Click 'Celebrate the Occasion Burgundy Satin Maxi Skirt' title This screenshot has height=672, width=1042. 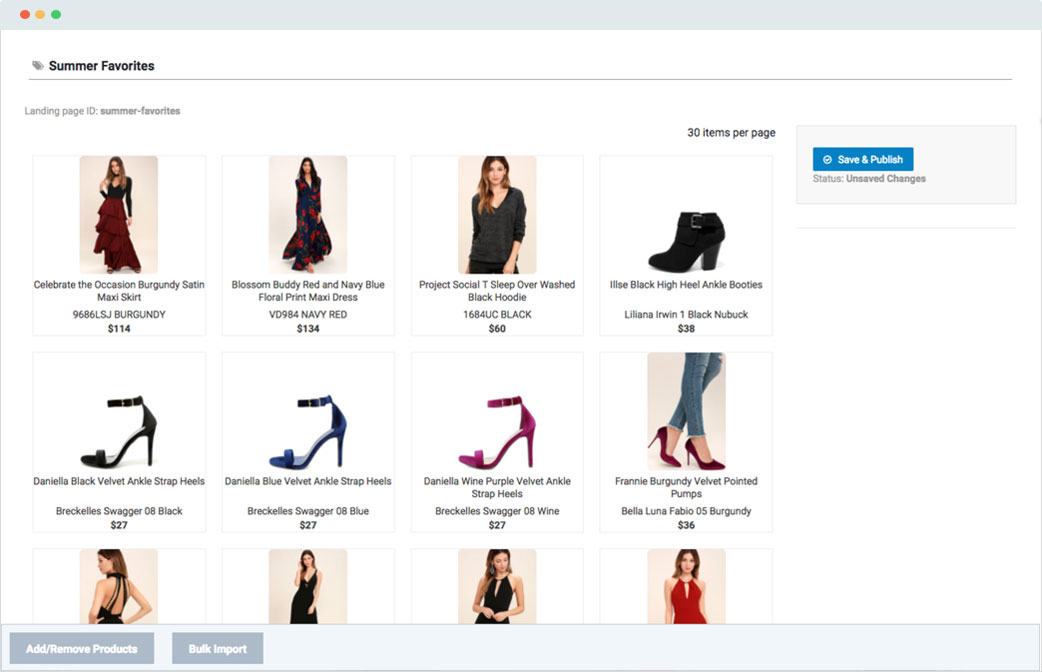click(x=119, y=290)
